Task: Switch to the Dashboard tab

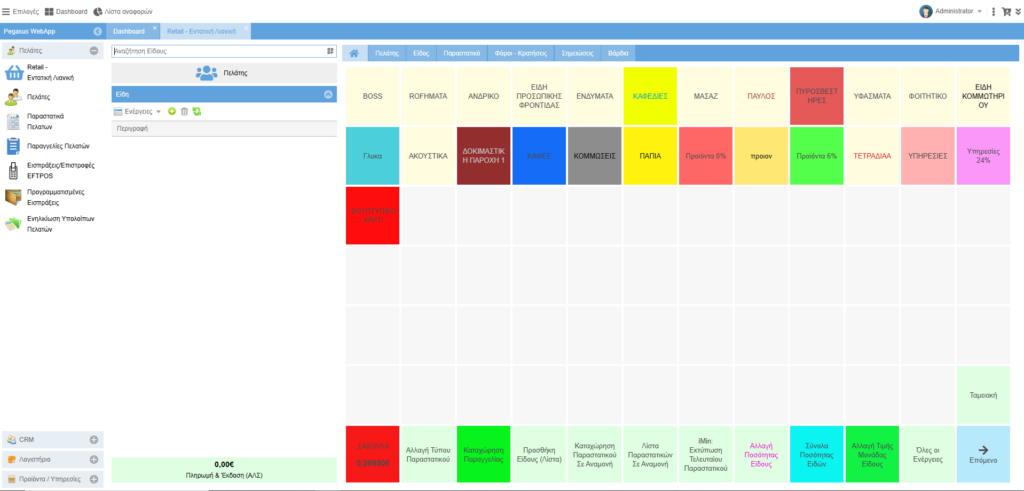Action: click(x=129, y=31)
